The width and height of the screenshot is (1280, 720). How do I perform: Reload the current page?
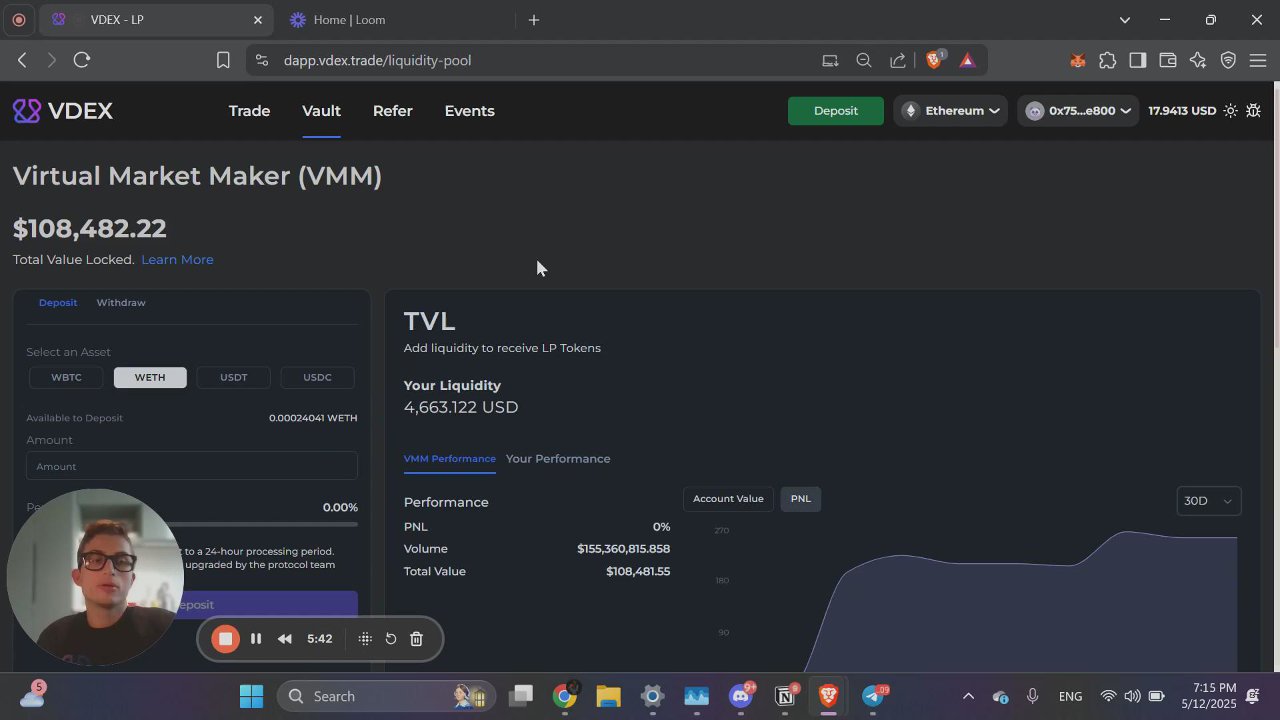(x=82, y=60)
